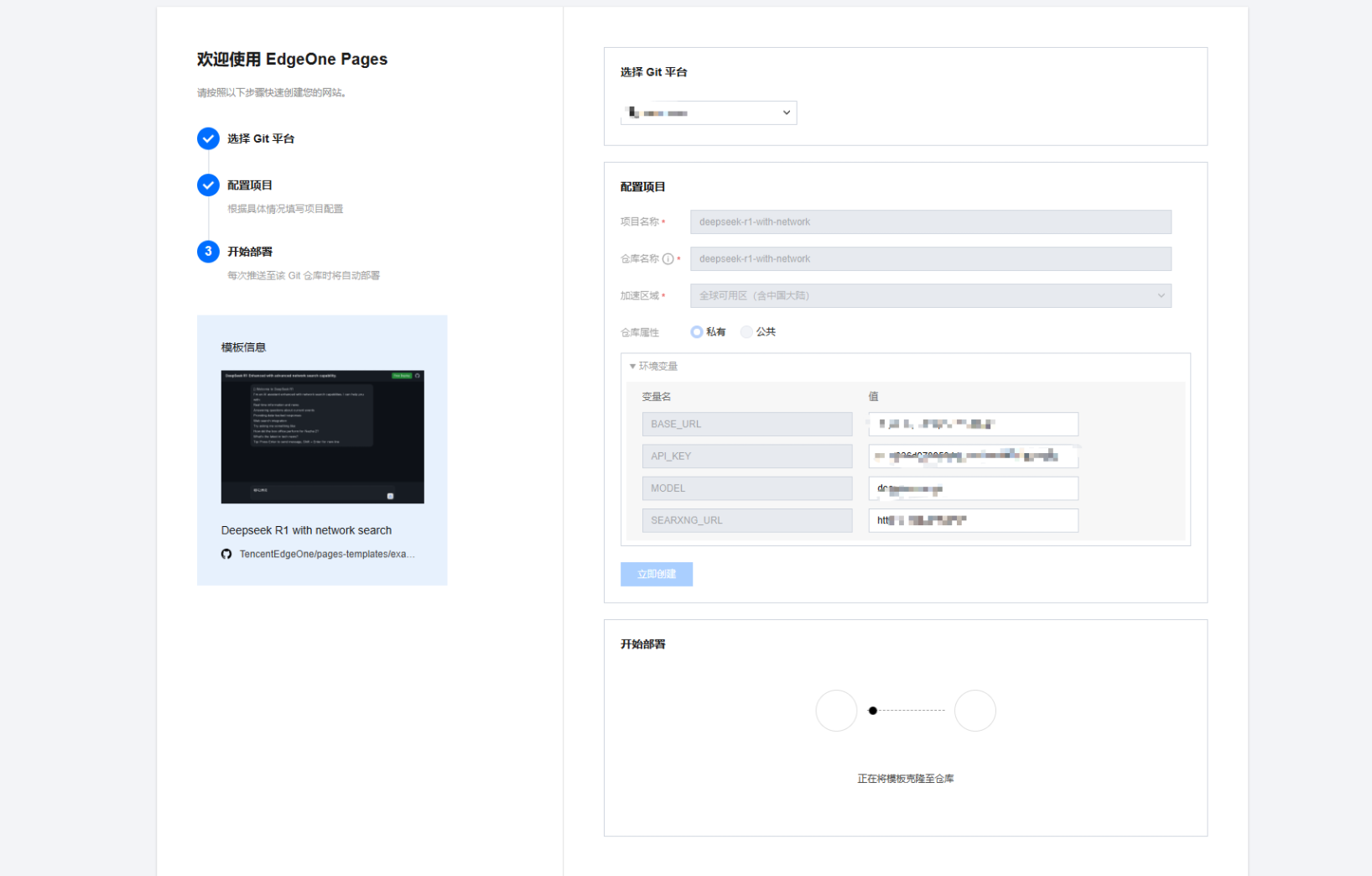Click the BASE_URL value field
Screen dimensions: 1372x876
974,424
